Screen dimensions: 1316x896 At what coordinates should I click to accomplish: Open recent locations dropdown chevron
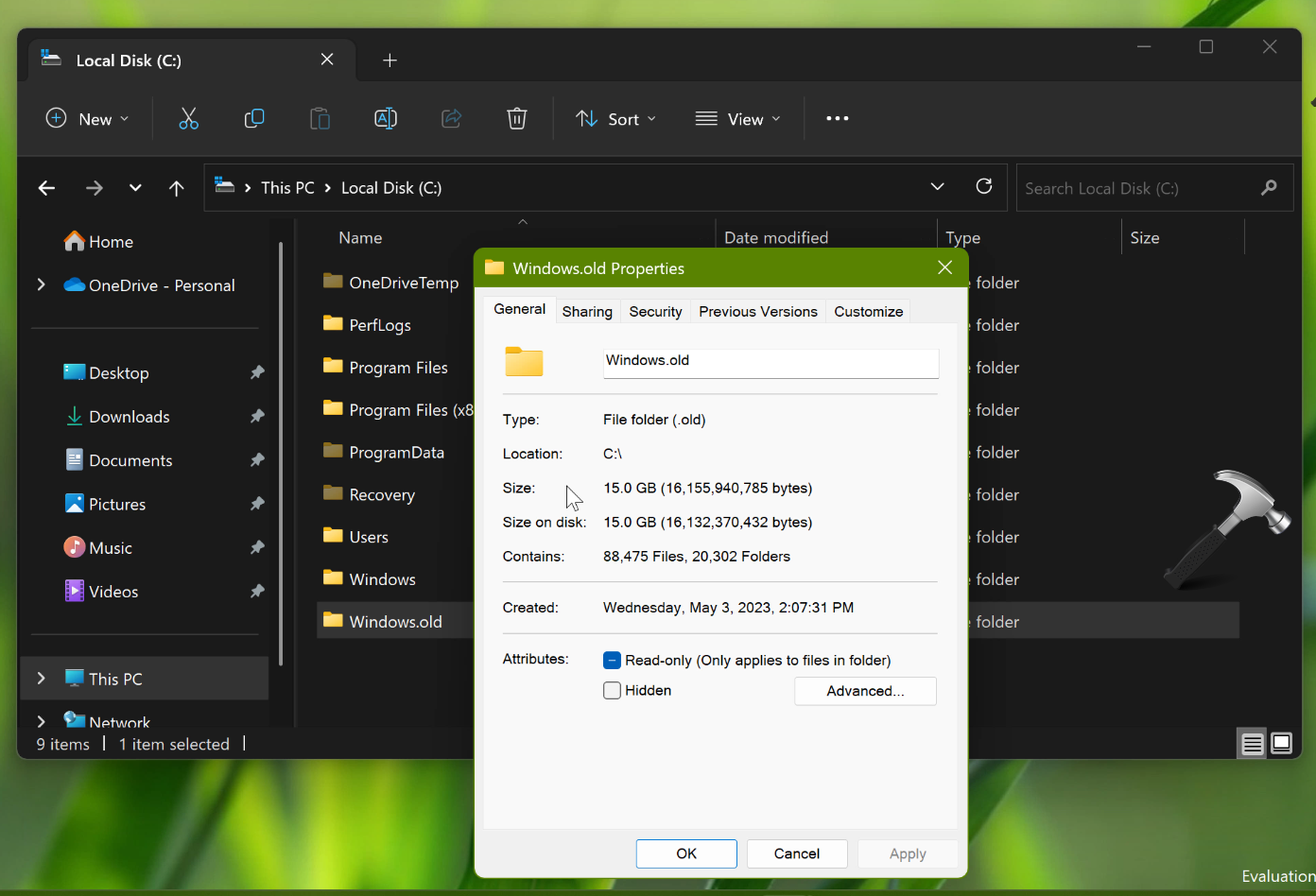[x=135, y=188]
